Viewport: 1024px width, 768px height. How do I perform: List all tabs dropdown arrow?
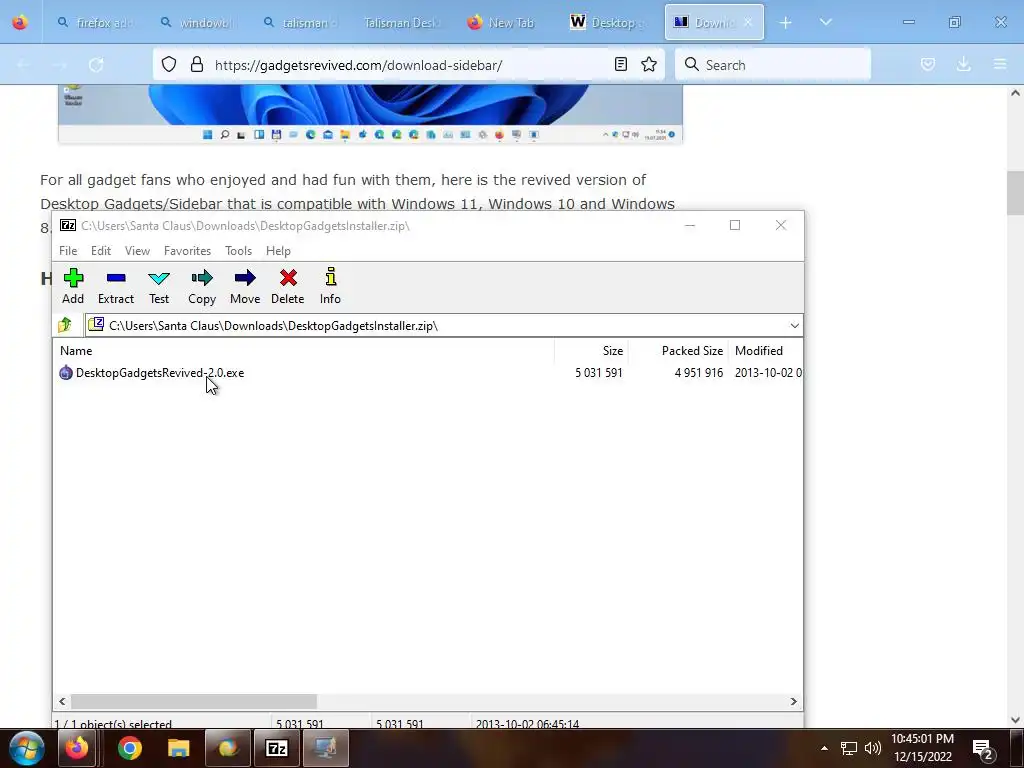(x=825, y=22)
